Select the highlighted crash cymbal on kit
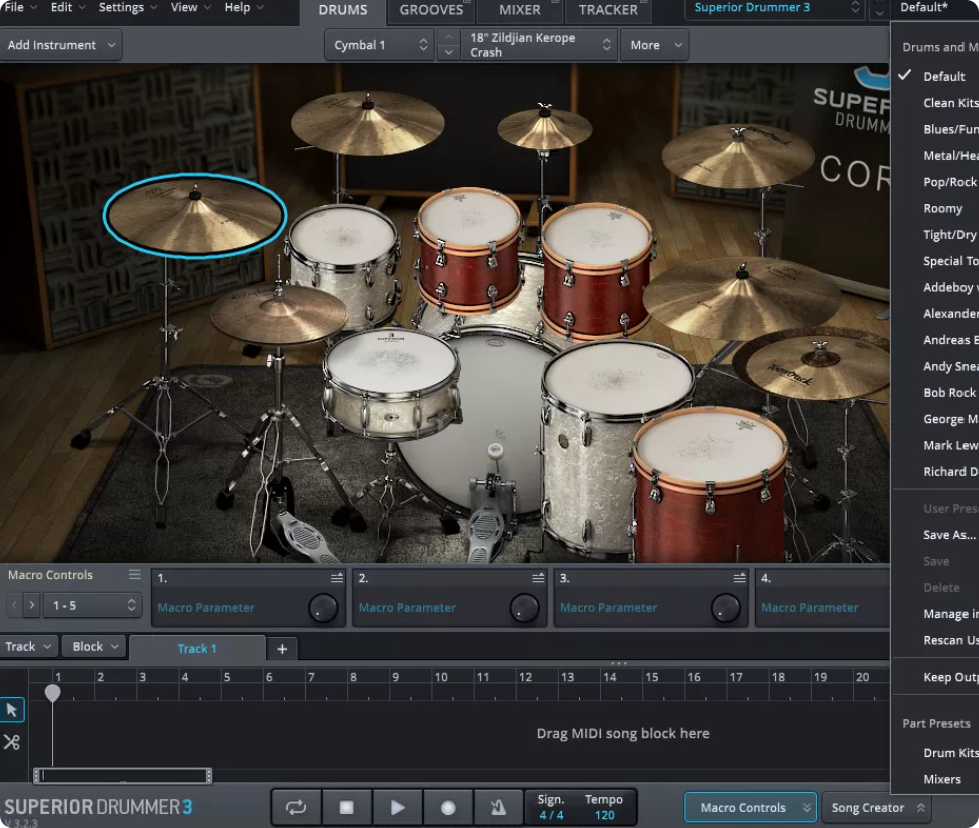Image resolution: width=979 pixels, height=828 pixels. point(195,215)
